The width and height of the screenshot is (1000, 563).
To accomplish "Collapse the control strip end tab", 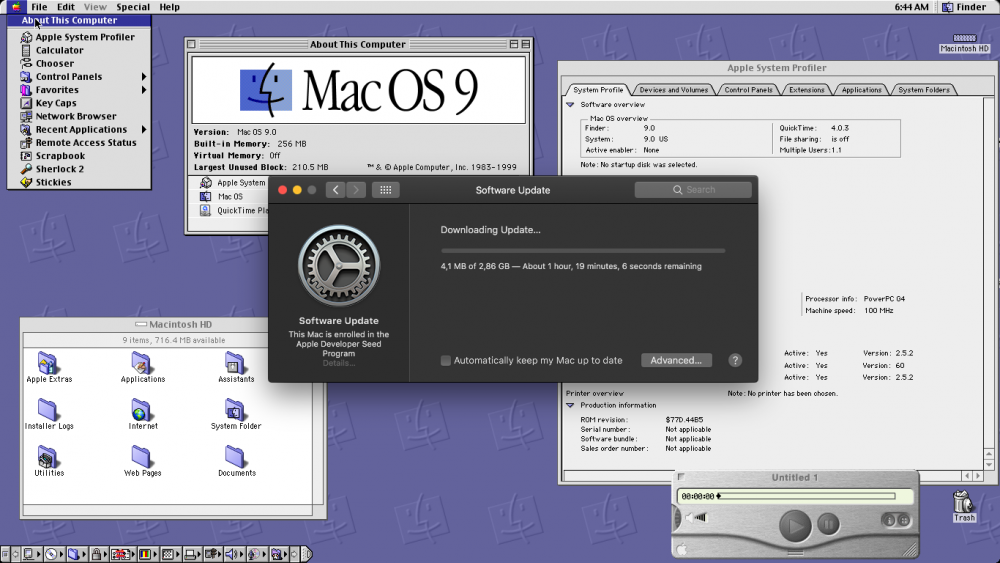I will pos(307,554).
